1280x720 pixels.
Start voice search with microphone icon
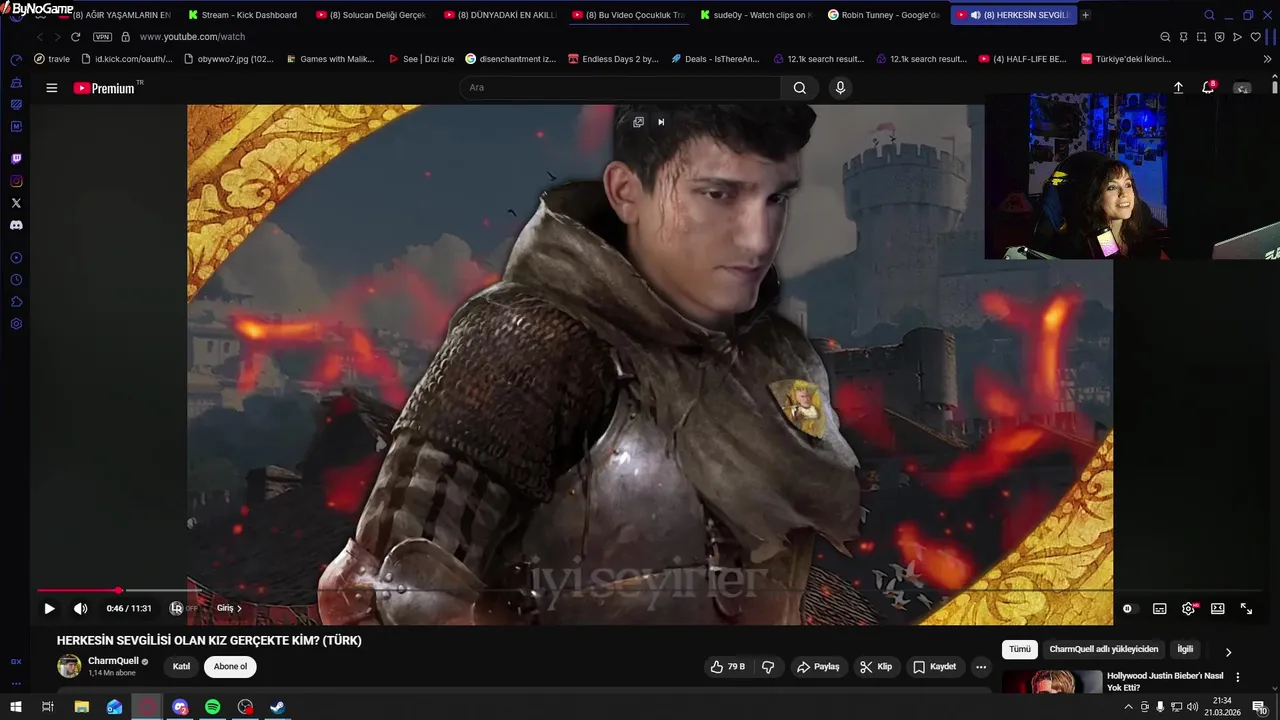(x=840, y=88)
